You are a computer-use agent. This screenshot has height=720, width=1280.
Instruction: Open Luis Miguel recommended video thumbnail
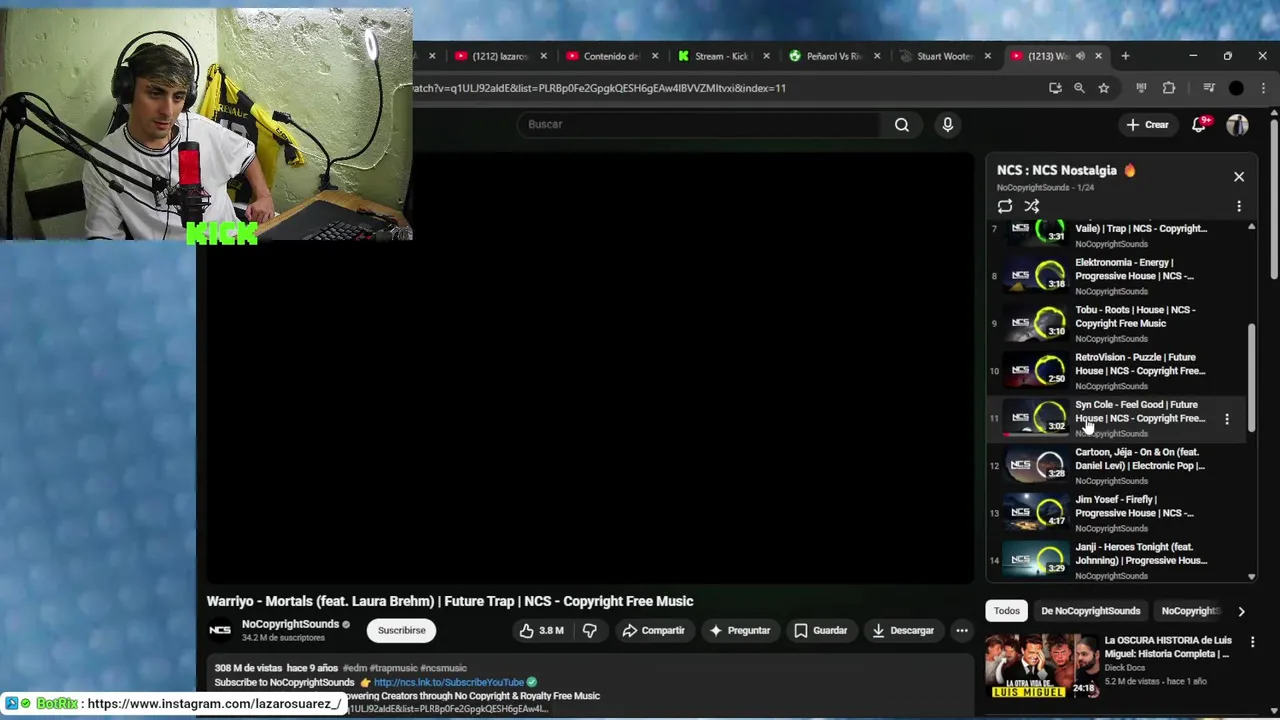coord(1041,665)
